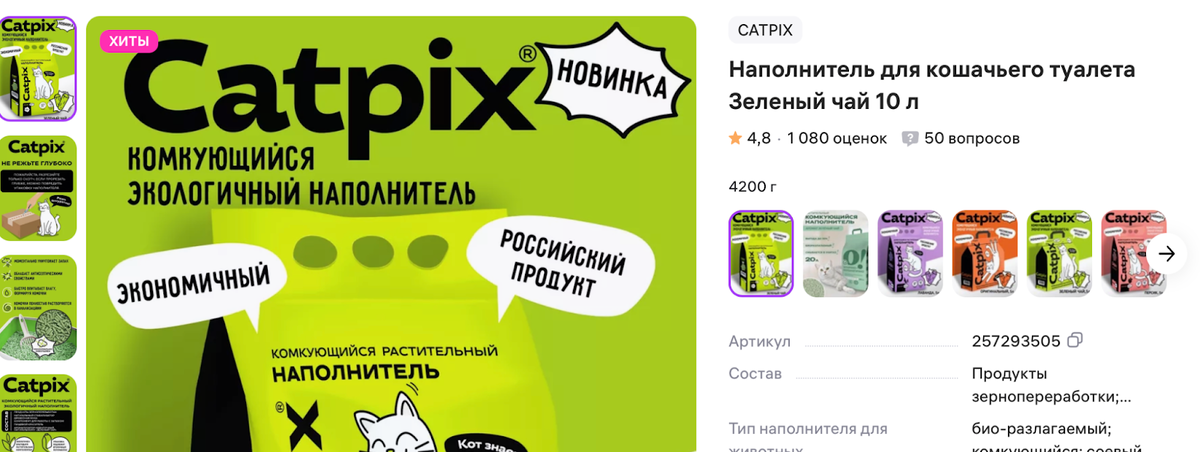This screenshot has height=452, width=1200.
Task: Open 1 080 оценок reviews link
Action: point(837,138)
